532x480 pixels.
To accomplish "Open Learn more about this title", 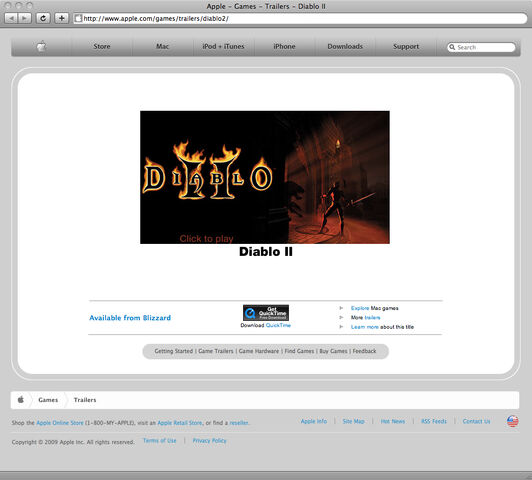I will tap(365, 327).
